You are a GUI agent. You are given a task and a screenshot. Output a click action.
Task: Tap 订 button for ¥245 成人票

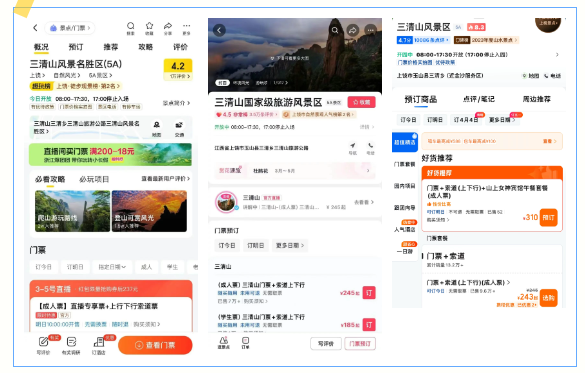(x=369, y=293)
